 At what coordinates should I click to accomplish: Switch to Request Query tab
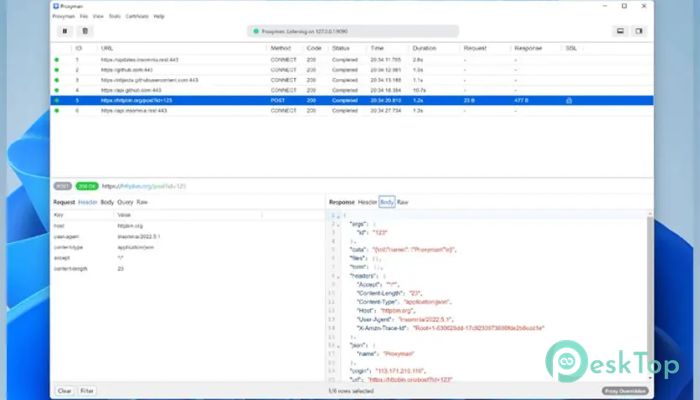125,202
